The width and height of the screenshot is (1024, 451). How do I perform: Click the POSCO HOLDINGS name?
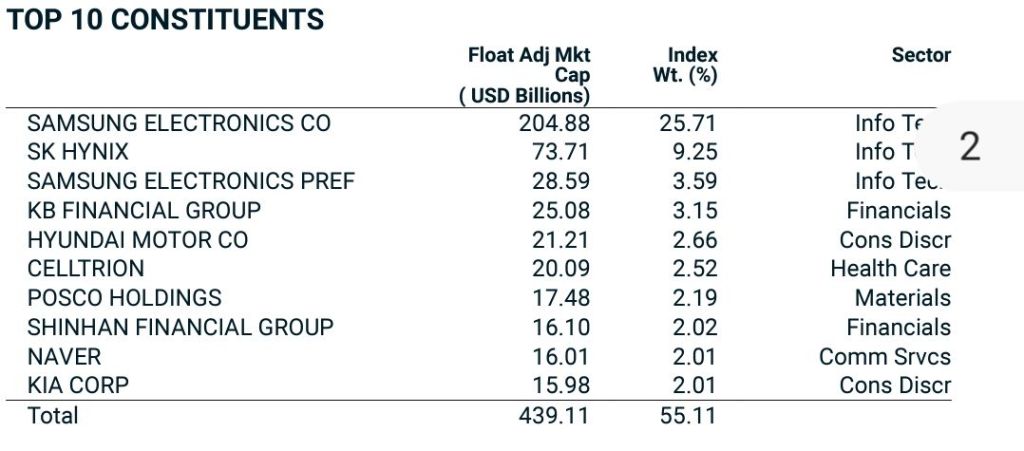coord(124,298)
